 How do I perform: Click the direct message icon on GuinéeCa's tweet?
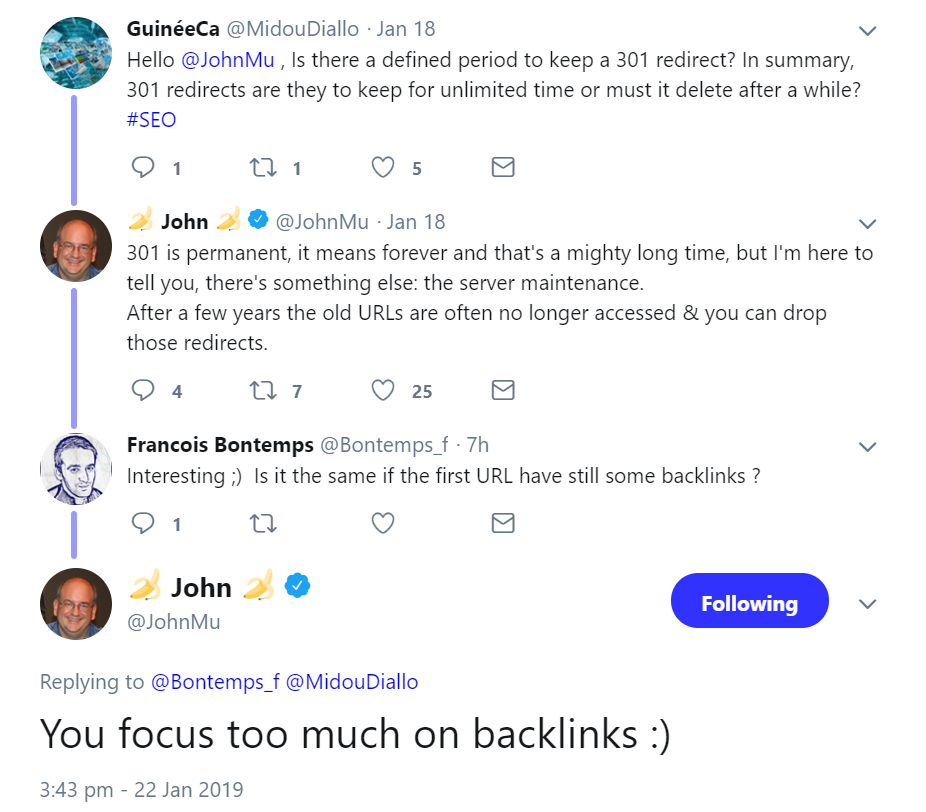(x=503, y=167)
